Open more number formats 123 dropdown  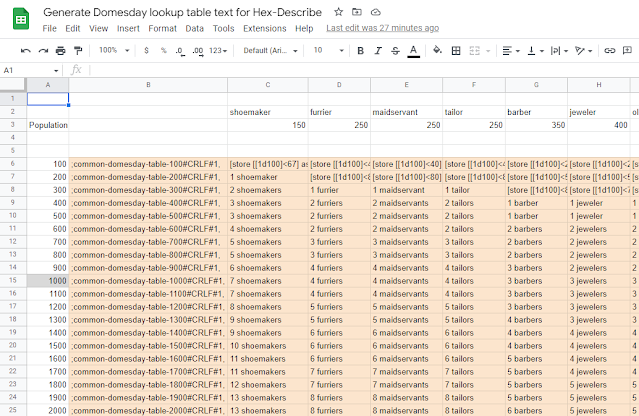click(218, 51)
